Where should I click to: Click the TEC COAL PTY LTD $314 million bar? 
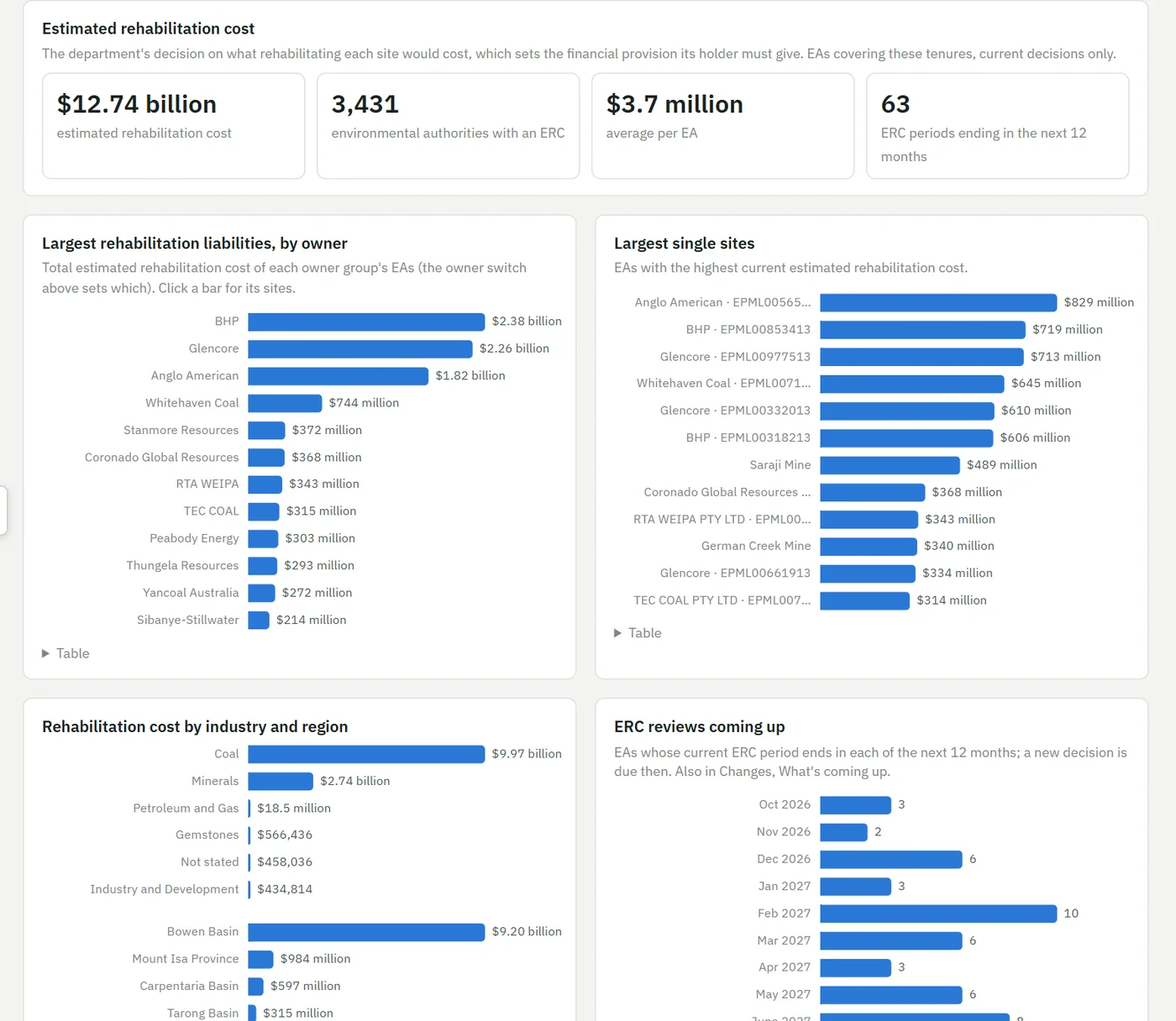(865, 600)
